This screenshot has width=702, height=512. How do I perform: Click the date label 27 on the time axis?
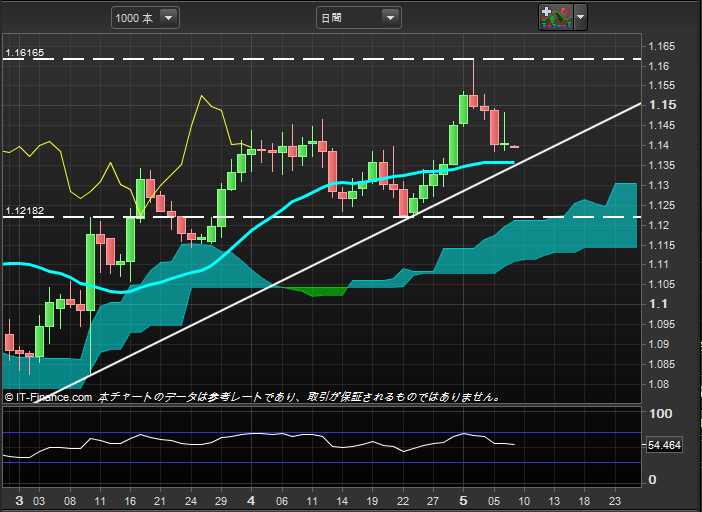click(x=433, y=501)
